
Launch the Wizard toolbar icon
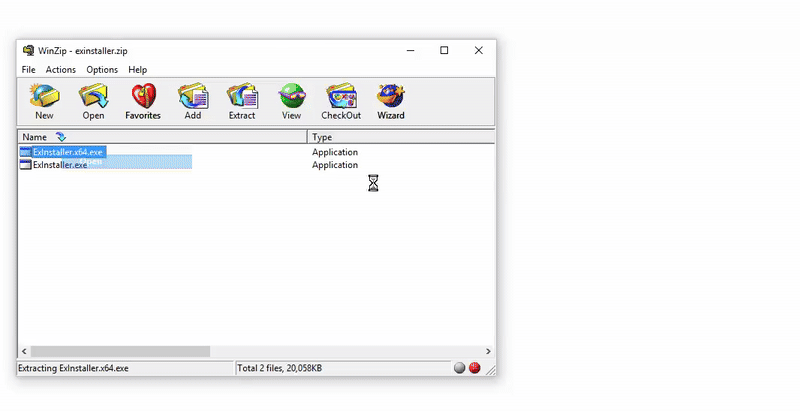(390, 100)
